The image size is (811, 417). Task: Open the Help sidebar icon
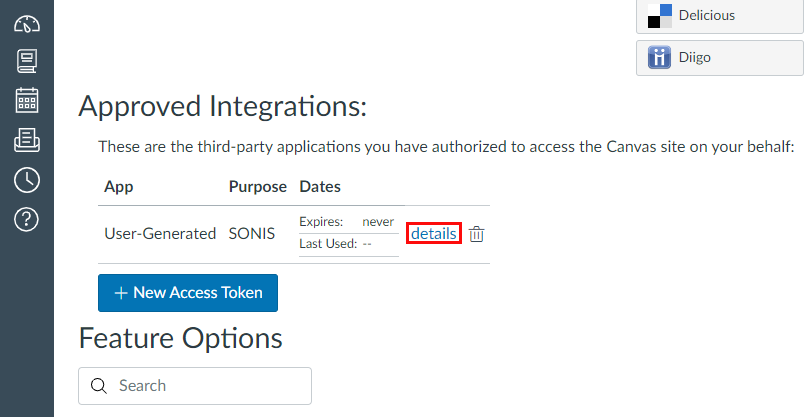click(x=27, y=218)
